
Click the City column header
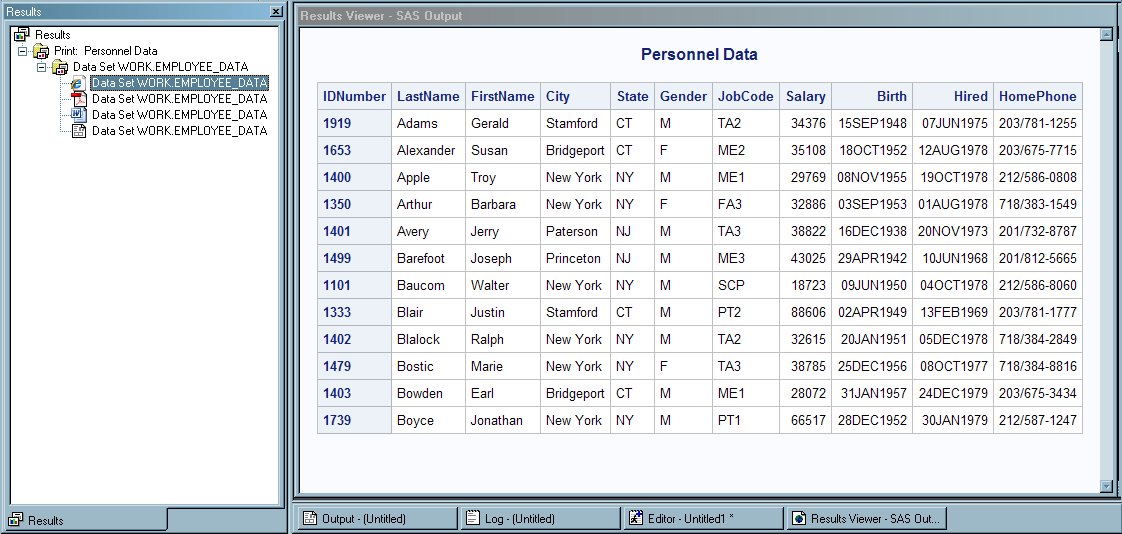tap(575, 96)
